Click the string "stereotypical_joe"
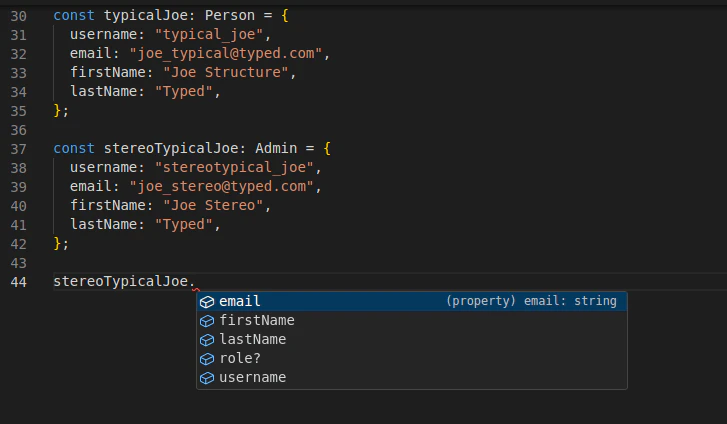 click(x=234, y=167)
